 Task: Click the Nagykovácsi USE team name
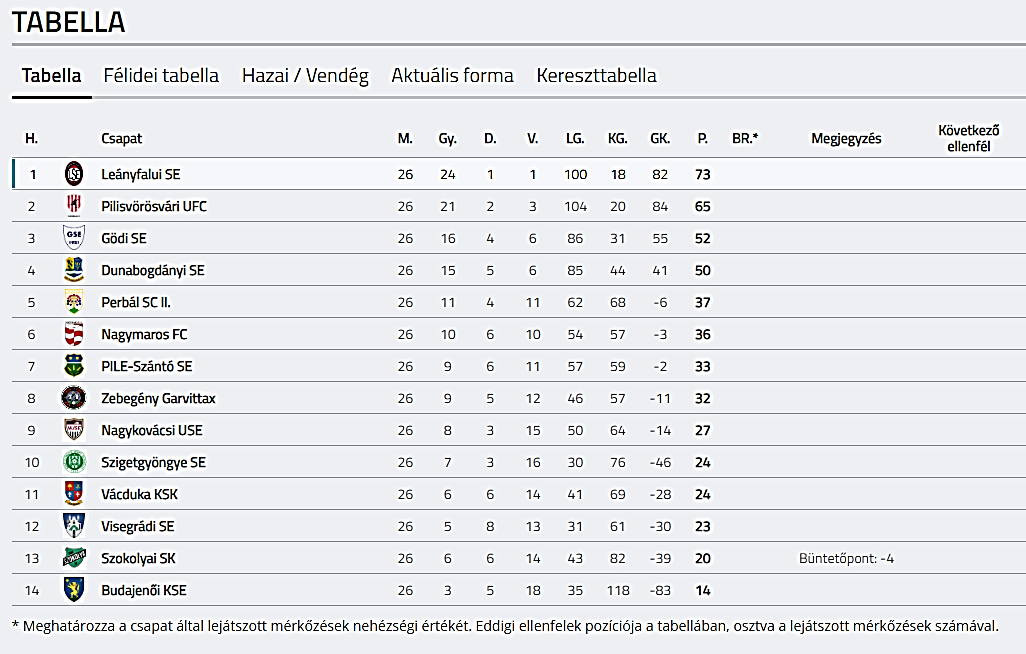pyautogui.click(x=151, y=430)
